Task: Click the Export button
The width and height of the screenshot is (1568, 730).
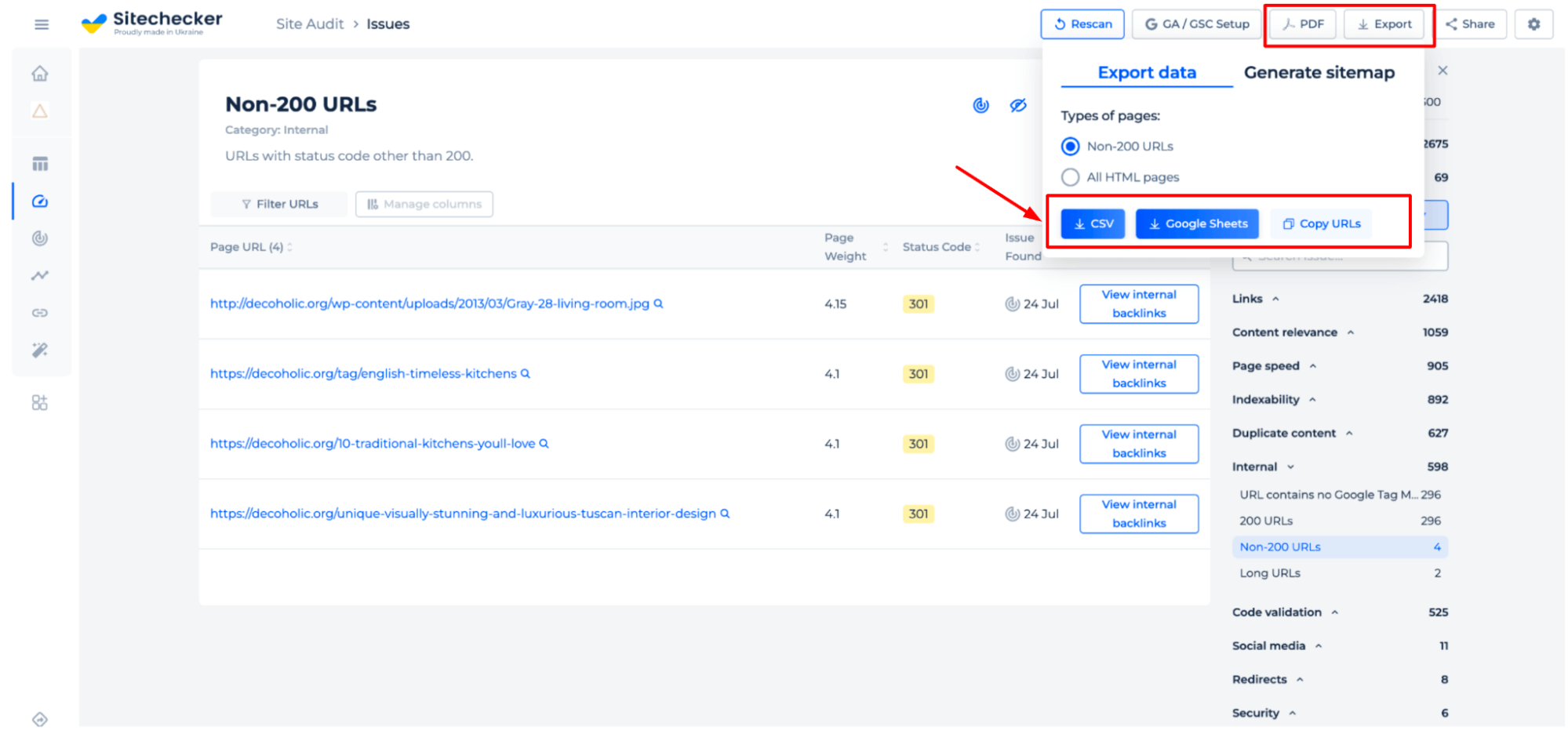Action: pyautogui.click(x=1384, y=24)
